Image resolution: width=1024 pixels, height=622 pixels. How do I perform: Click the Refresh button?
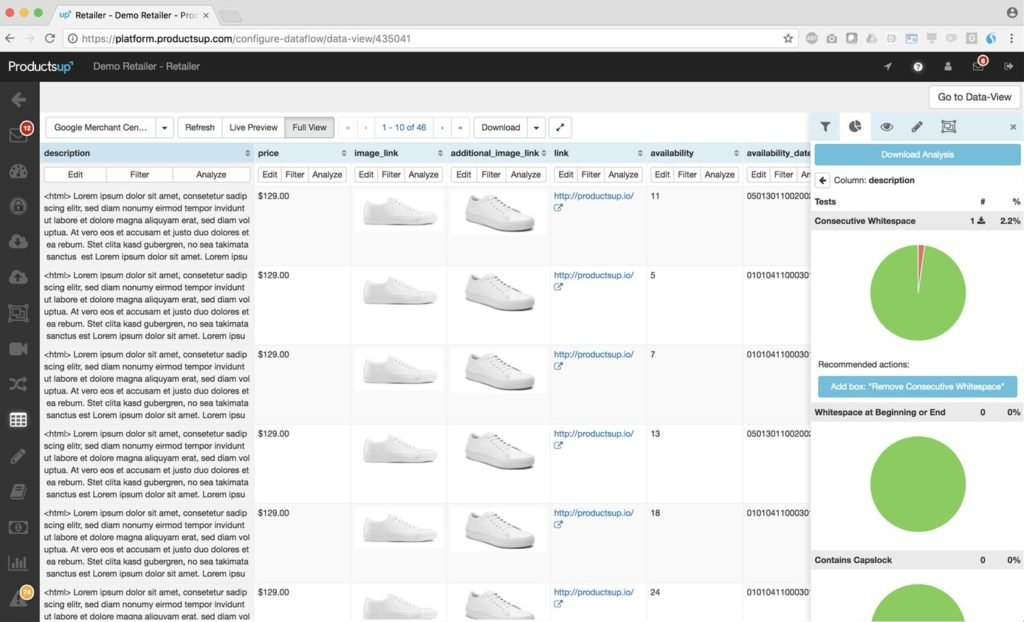point(200,127)
